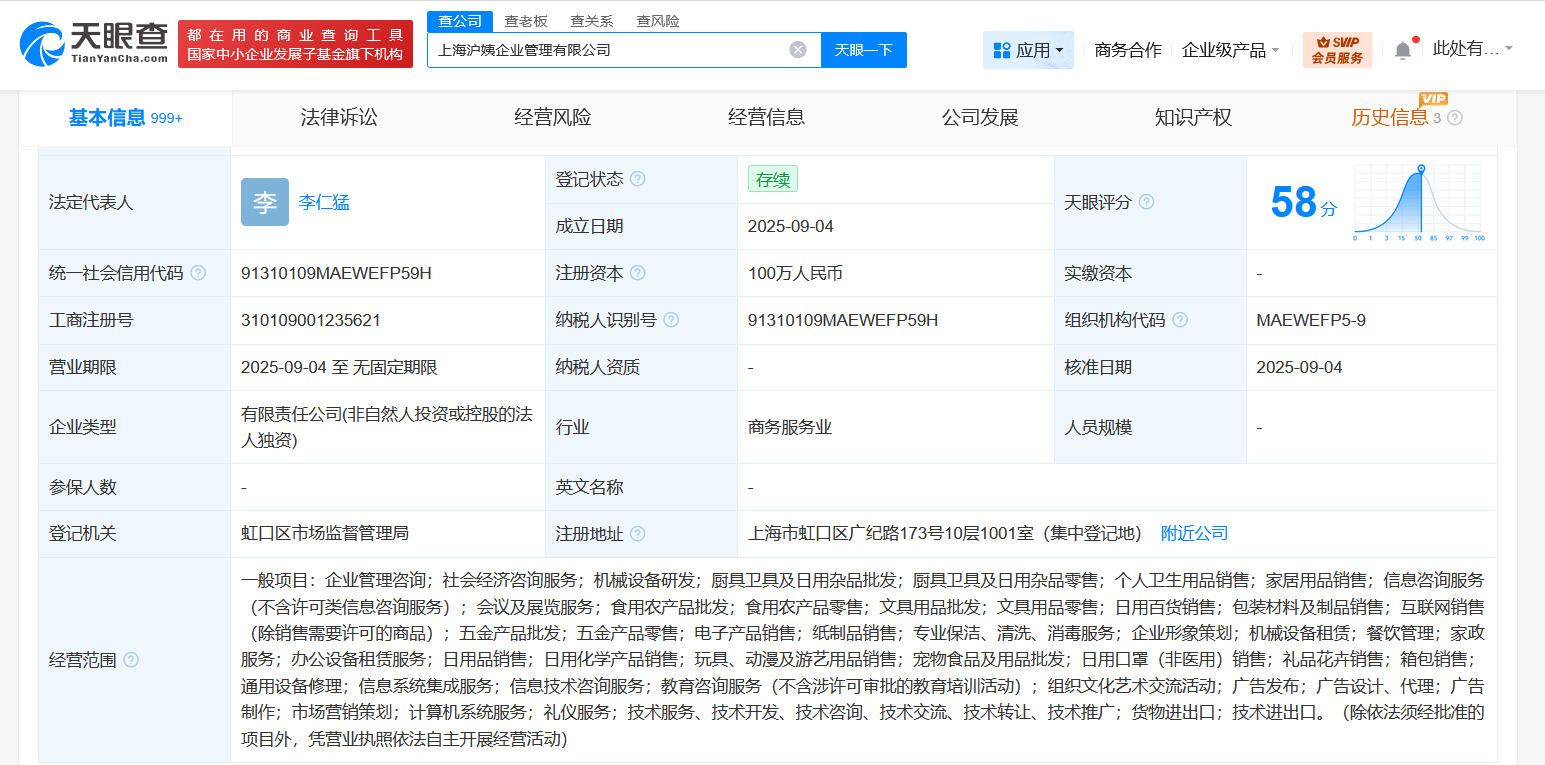Click the 58分 score trend chart
This screenshot has height=765, width=1545.
tap(1417, 201)
